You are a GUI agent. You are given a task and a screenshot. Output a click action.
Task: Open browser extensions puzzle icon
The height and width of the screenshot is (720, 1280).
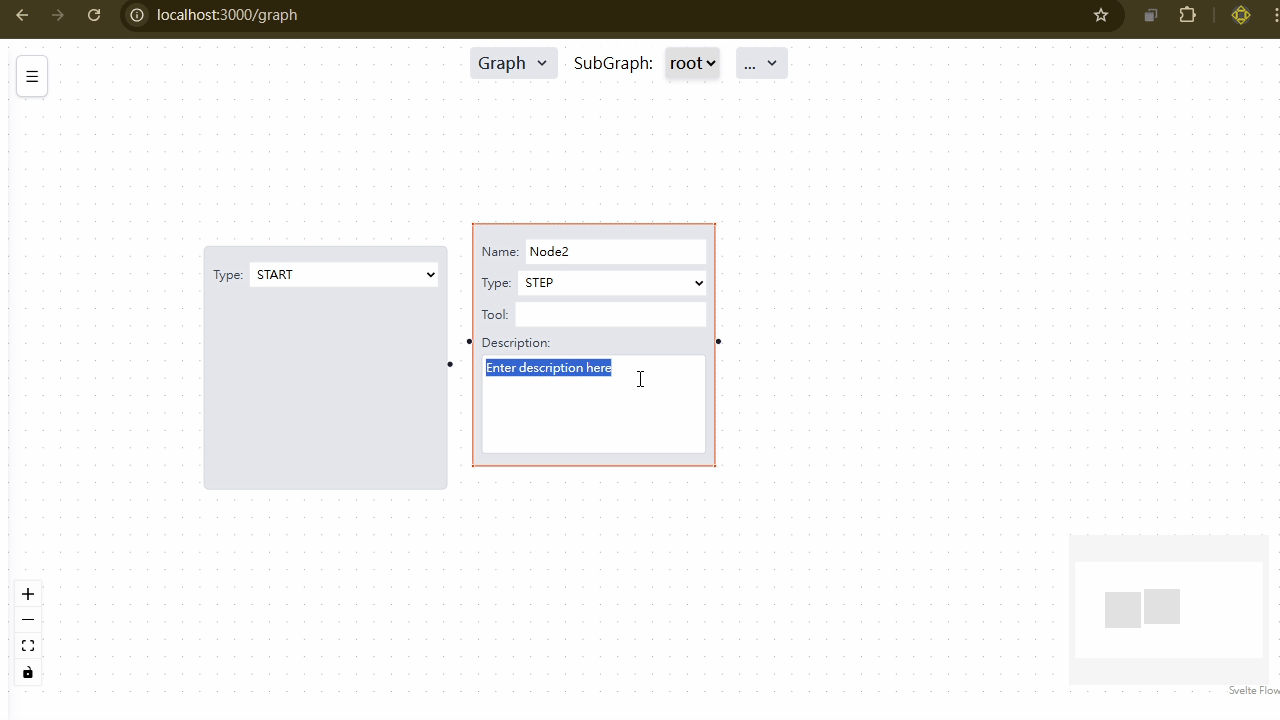pos(1188,15)
